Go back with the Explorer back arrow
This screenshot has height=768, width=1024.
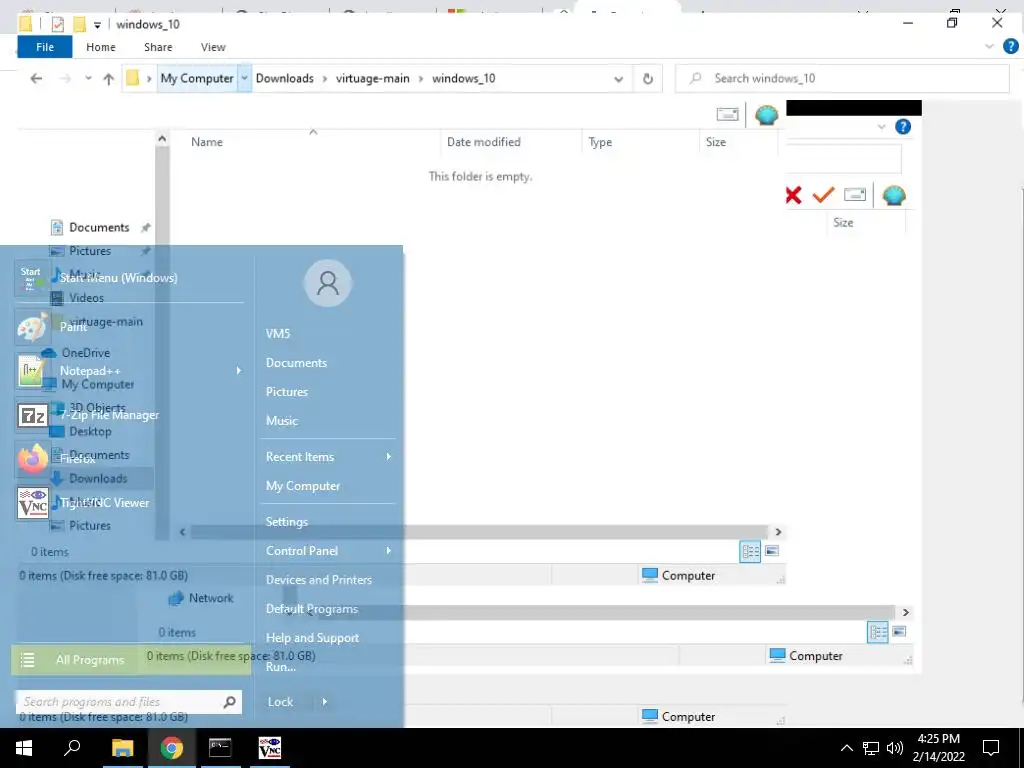37,78
